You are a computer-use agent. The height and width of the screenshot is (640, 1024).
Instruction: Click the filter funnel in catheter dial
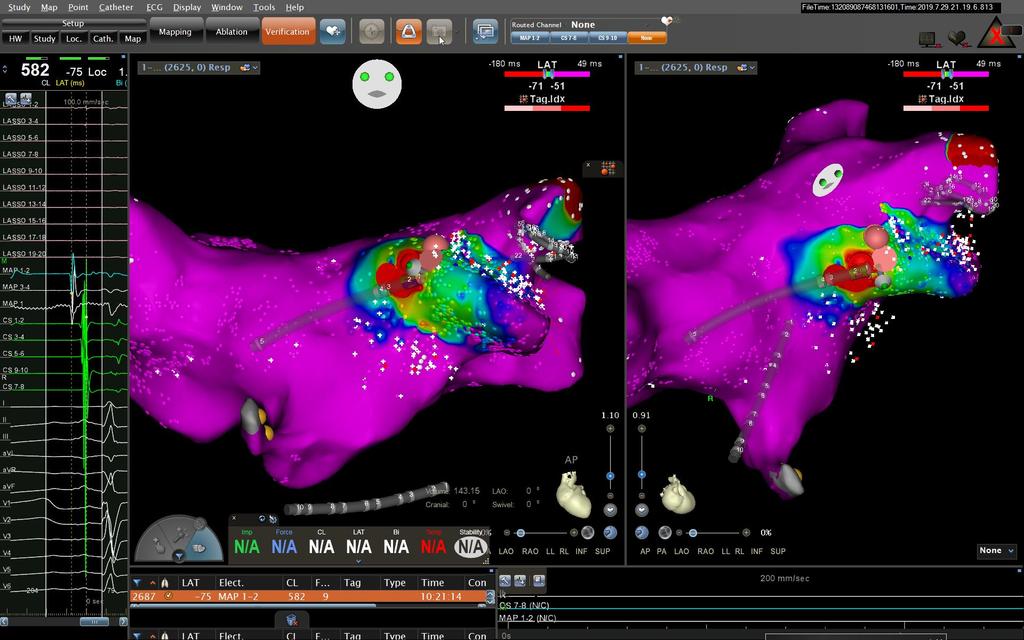[x=178, y=556]
